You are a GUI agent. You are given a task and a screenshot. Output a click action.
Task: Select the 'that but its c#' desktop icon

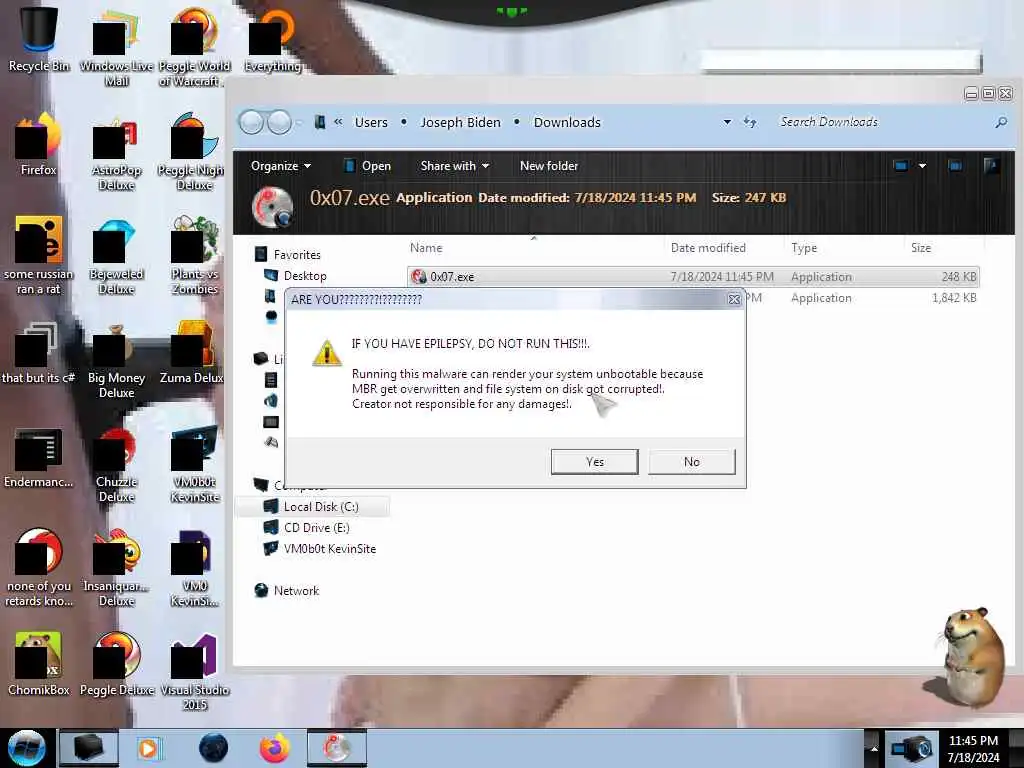[37, 353]
